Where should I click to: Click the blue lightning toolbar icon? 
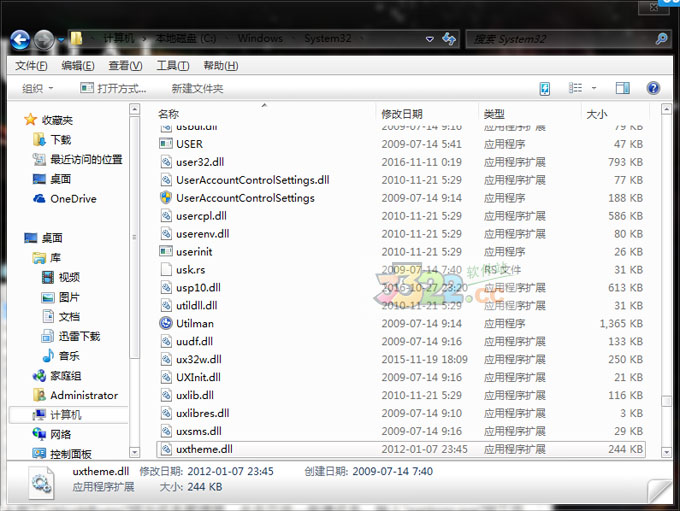[x=545, y=88]
